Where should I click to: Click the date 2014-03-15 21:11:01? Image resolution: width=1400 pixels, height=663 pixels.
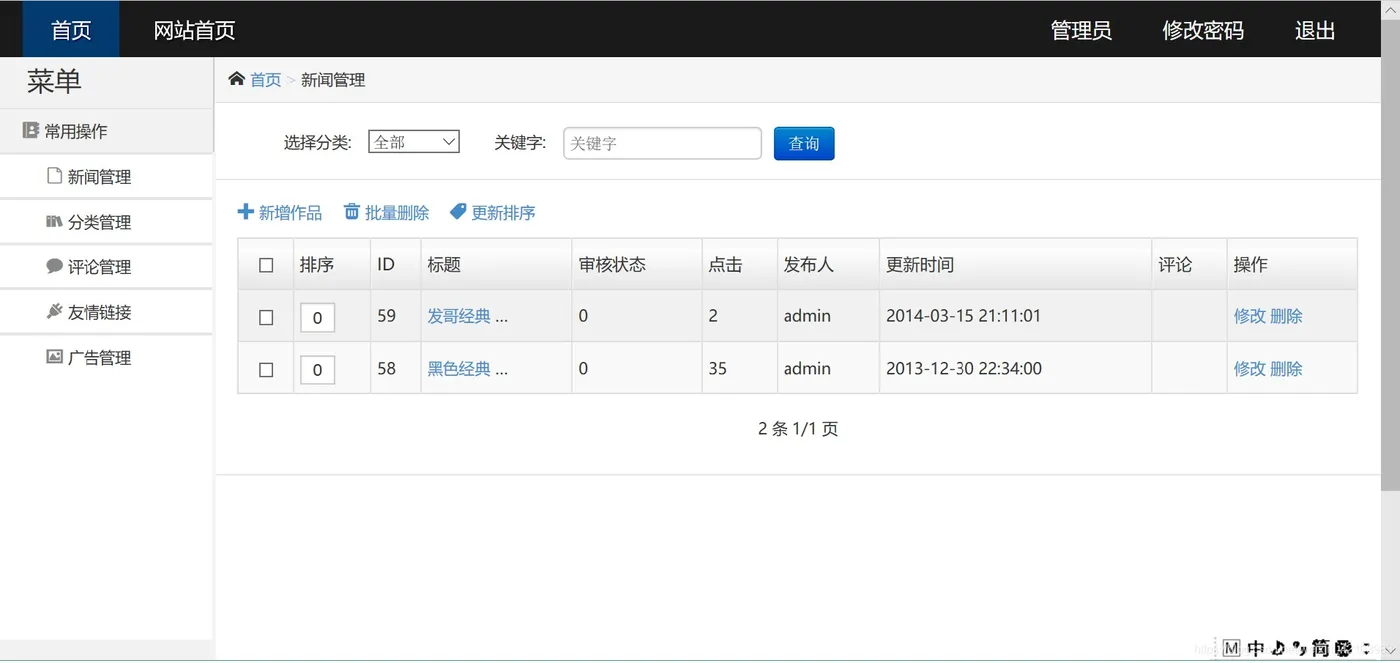963,316
